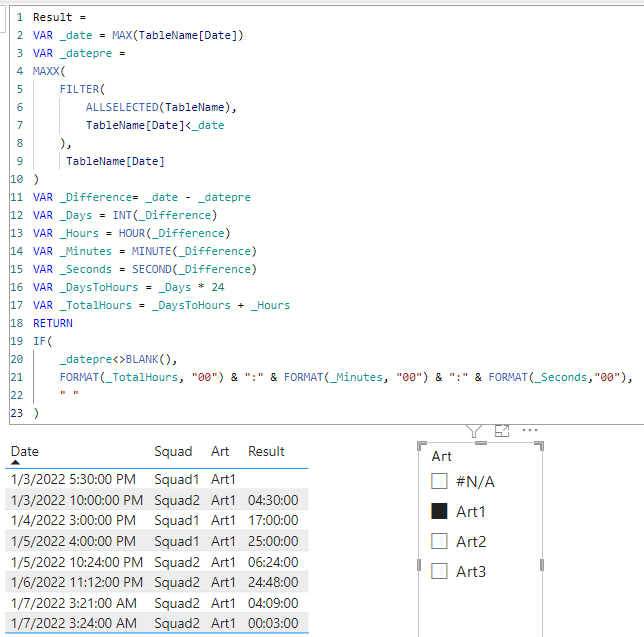Click 'FORMAT(_Seconds,"00")' on line 21
Viewport: 644px width, 637px height.
[x=557, y=377]
